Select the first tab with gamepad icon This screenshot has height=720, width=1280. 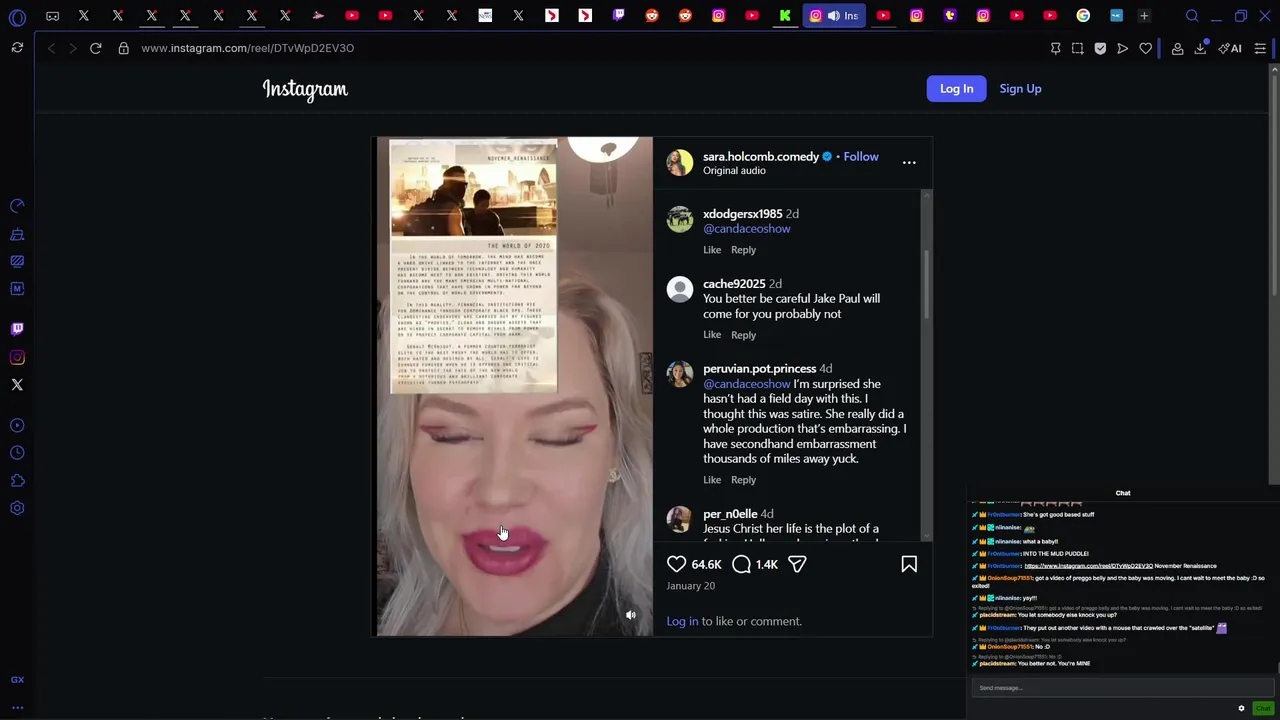[x=52, y=16]
